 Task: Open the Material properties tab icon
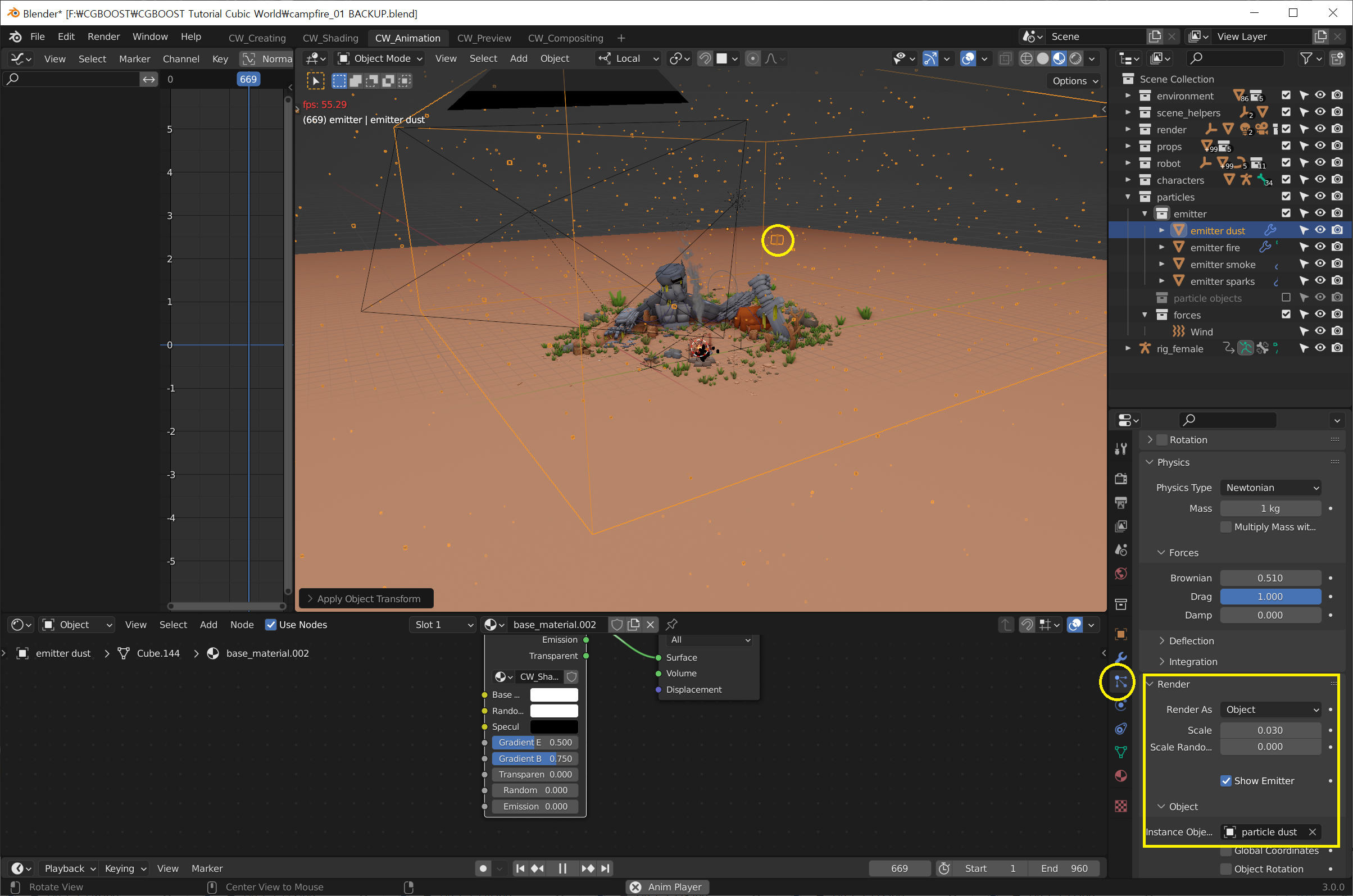(x=1120, y=776)
